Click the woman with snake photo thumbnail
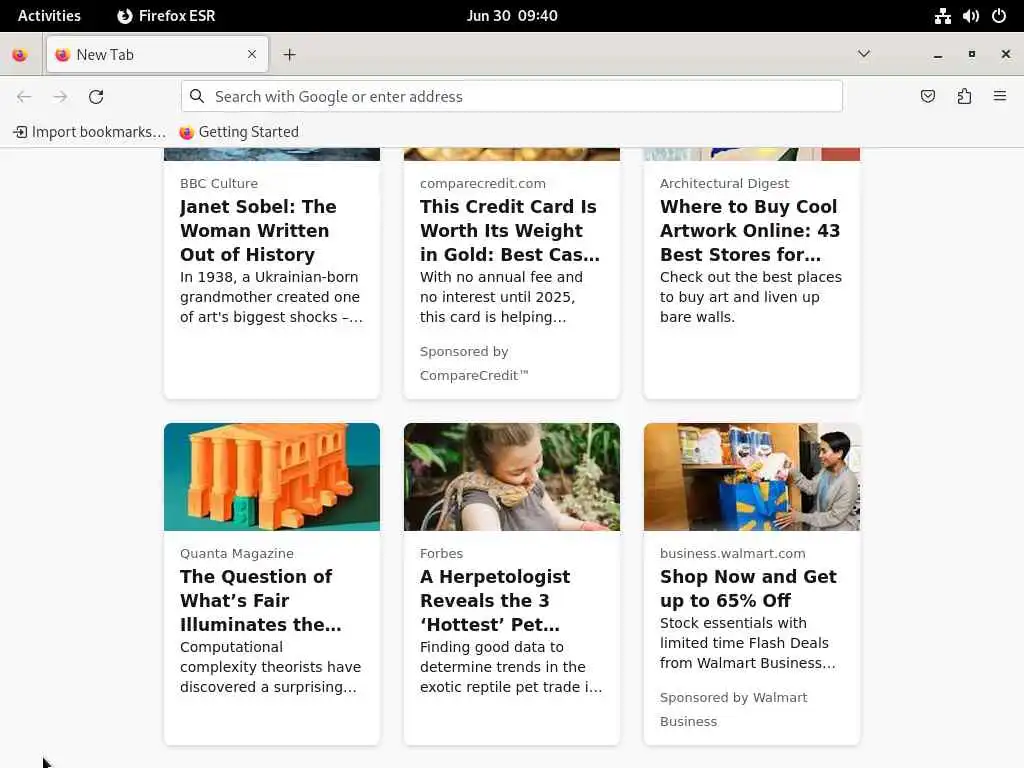 click(x=512, y=477)
